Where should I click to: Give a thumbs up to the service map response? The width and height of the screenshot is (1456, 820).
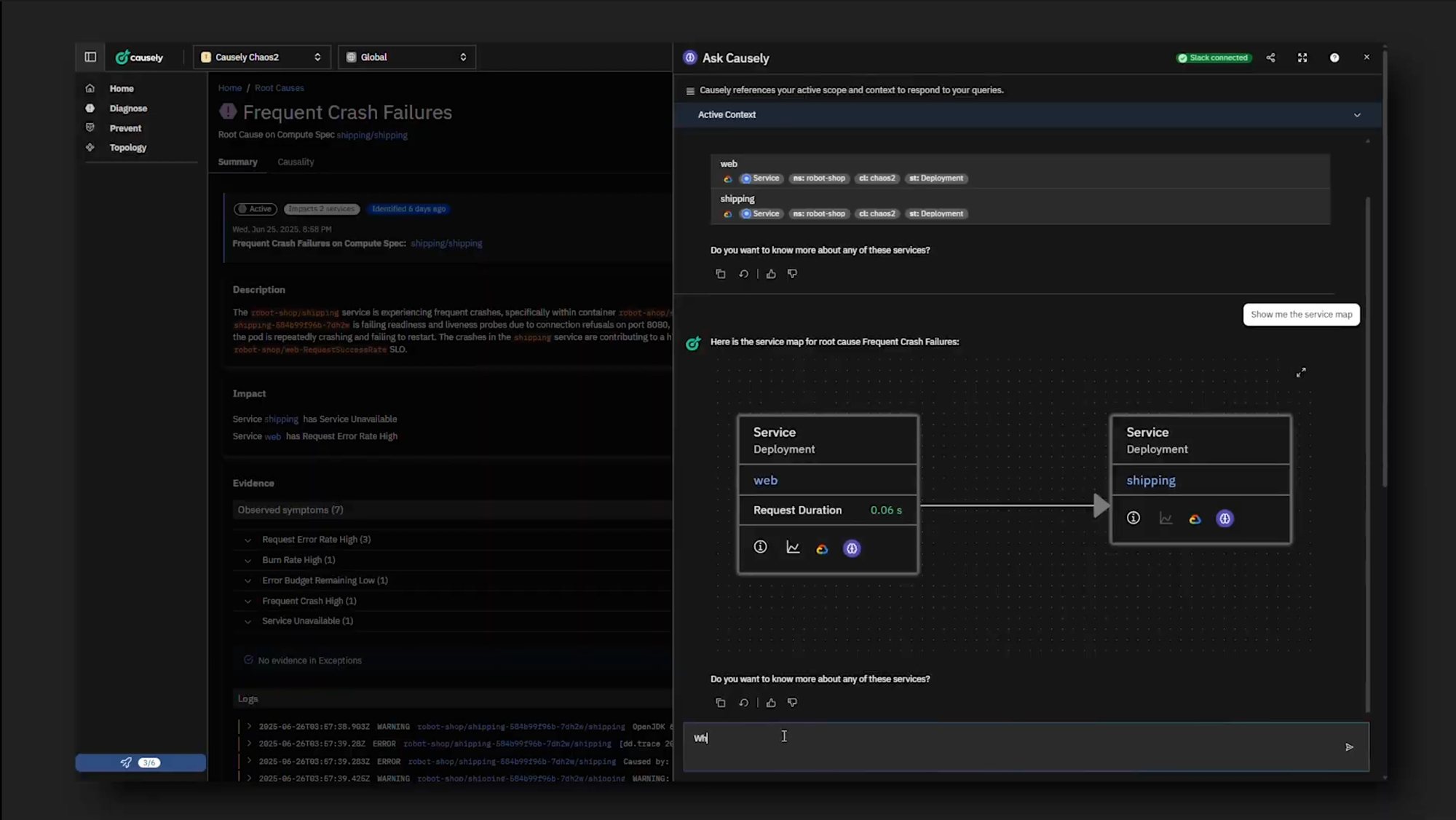coord(771,703)
